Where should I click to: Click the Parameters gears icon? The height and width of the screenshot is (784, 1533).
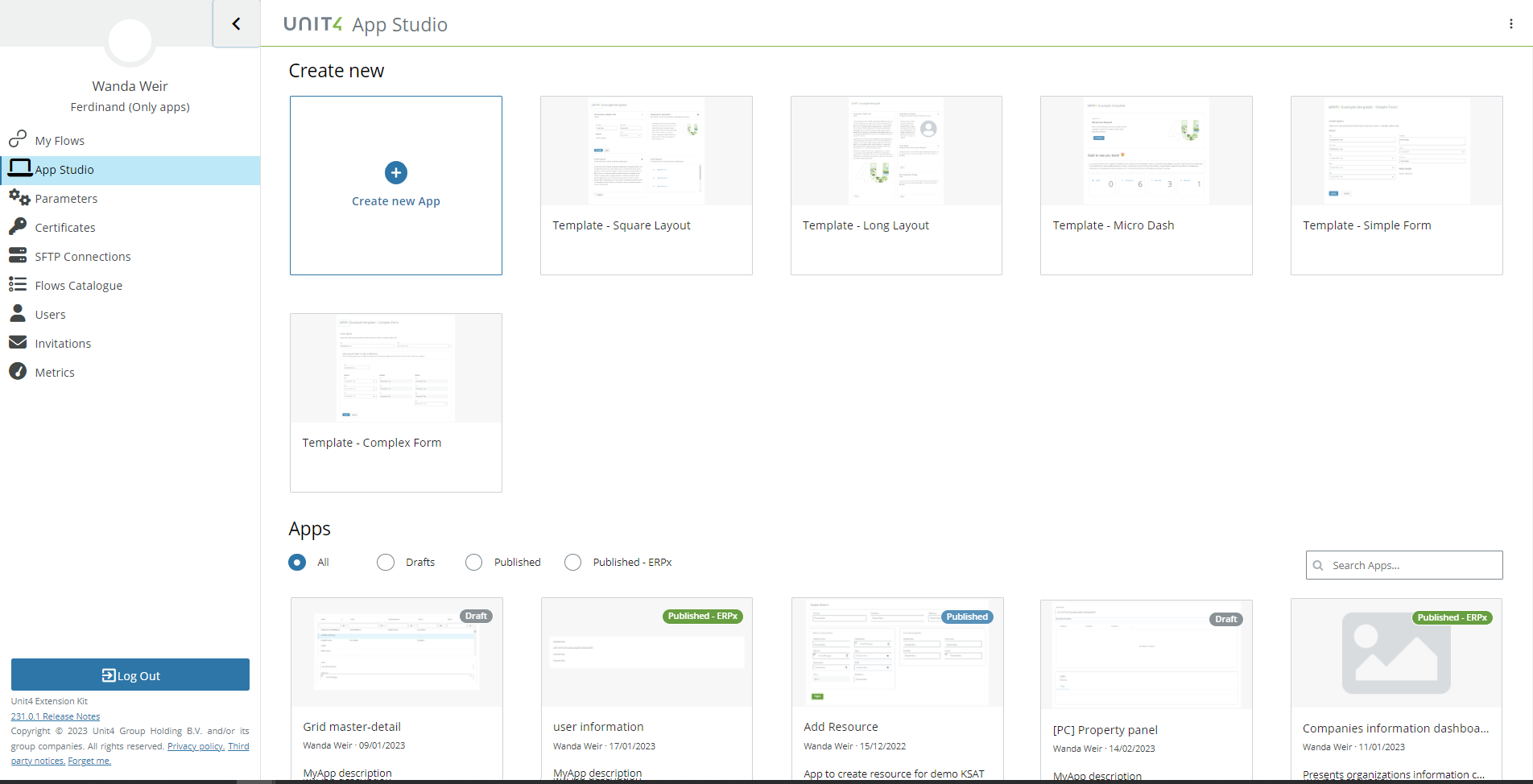19,197
